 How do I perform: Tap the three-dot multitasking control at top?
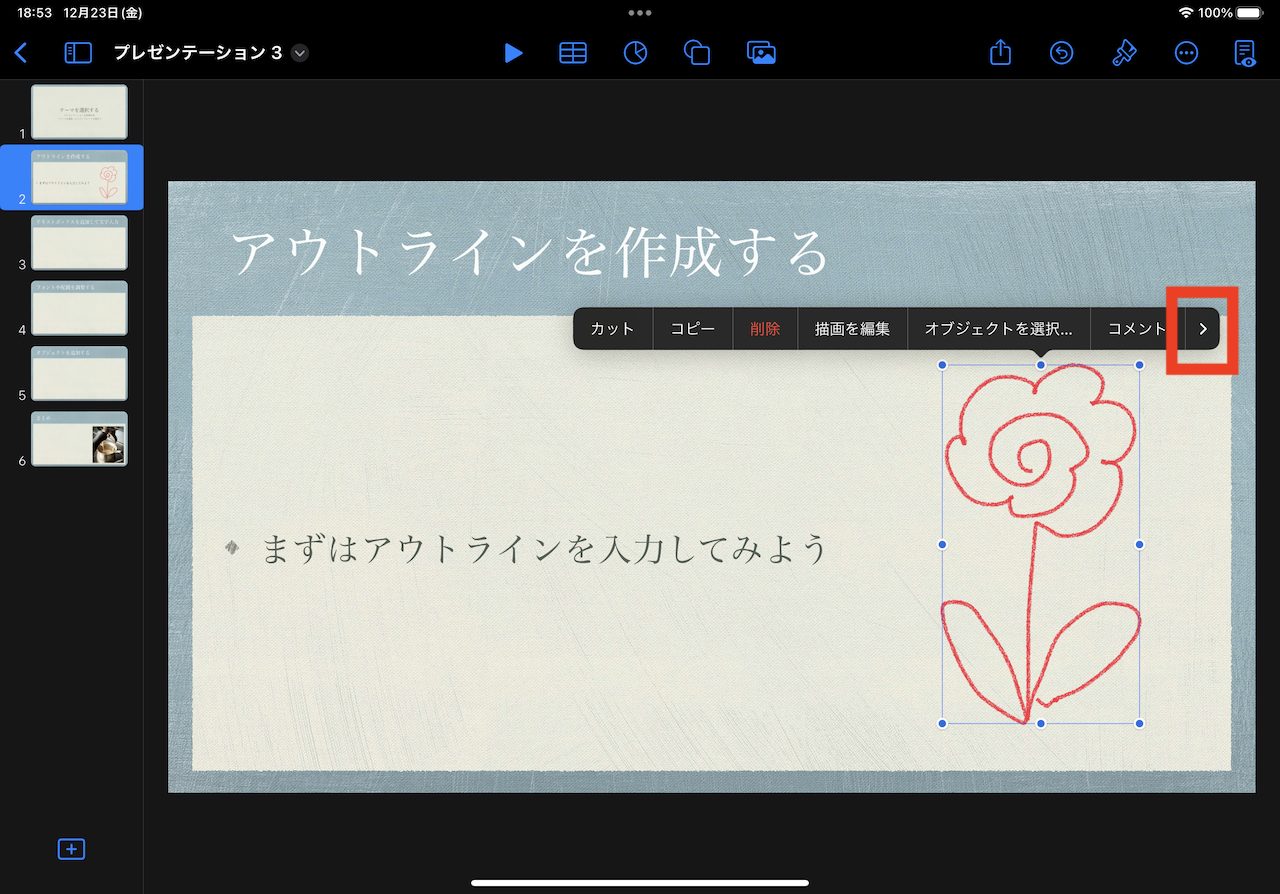[640, 13]
